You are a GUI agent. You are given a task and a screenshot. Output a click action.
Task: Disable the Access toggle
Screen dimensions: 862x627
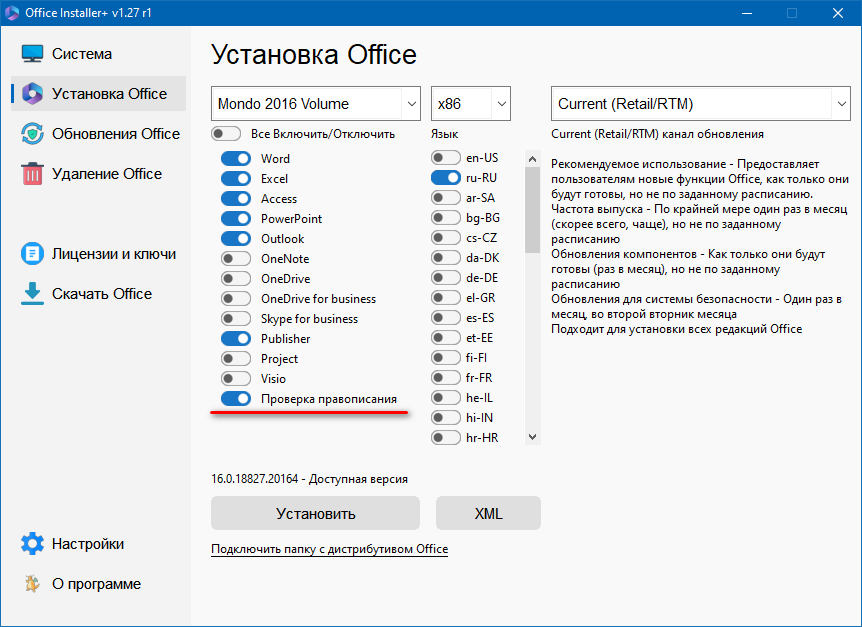(x=236, y=198)
